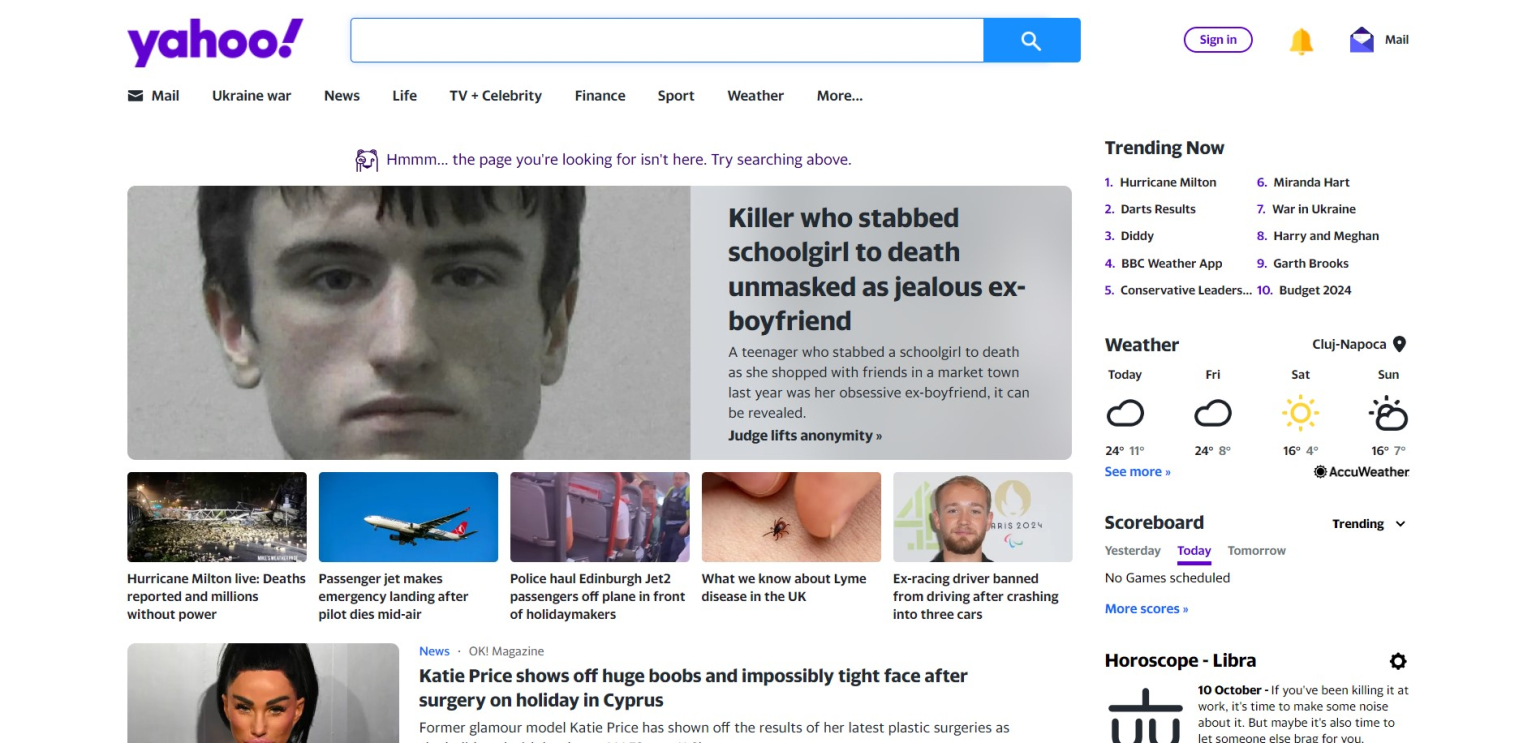Click Judge lifts anonymity link
This screenshot has width=1536, height=743.
805,436
